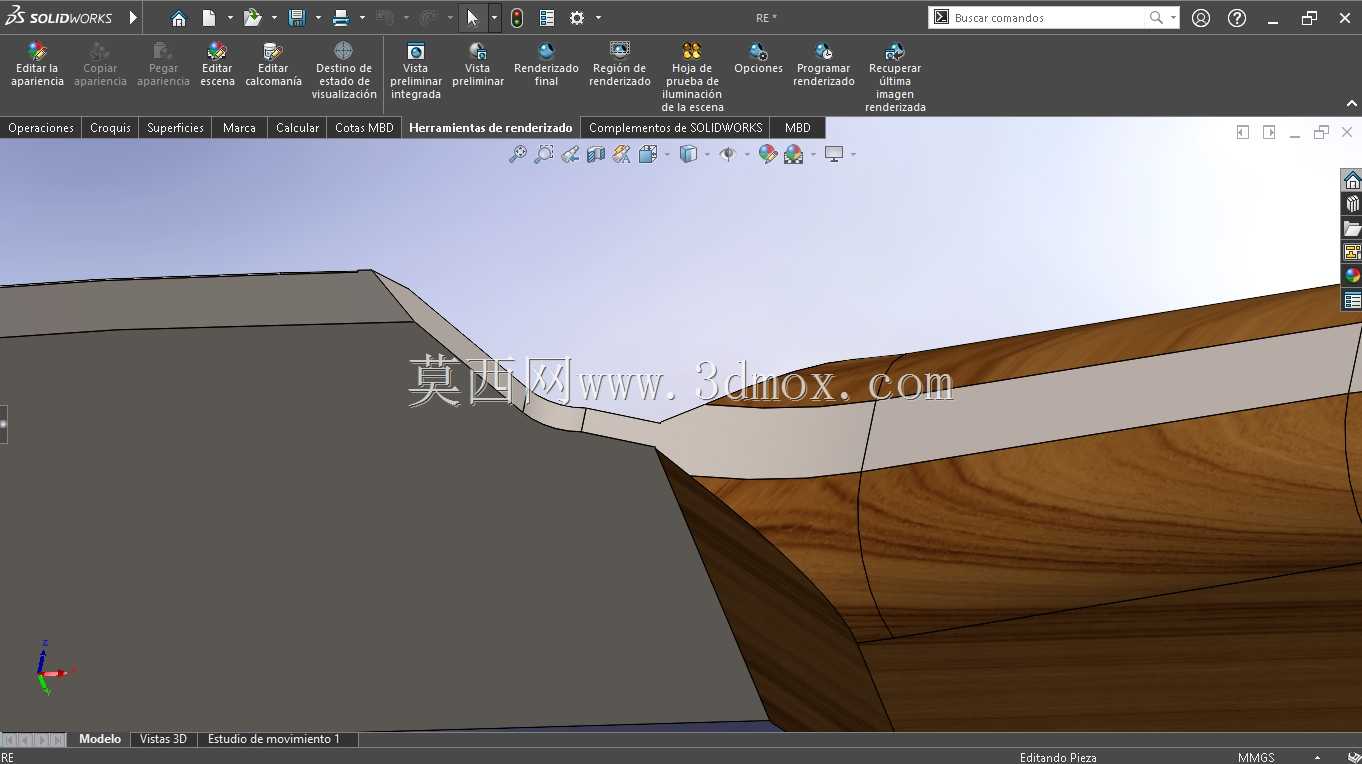Select Región de renderizado tool
Viewport: 1362px width, 764px height.
coord(620,64)
